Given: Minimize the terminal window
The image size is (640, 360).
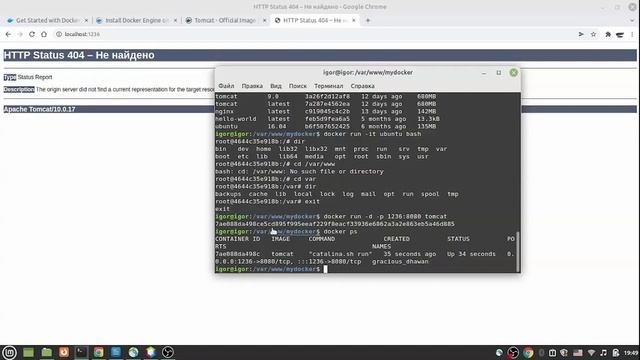Looking at the screenshot, I should coord(484,73).
